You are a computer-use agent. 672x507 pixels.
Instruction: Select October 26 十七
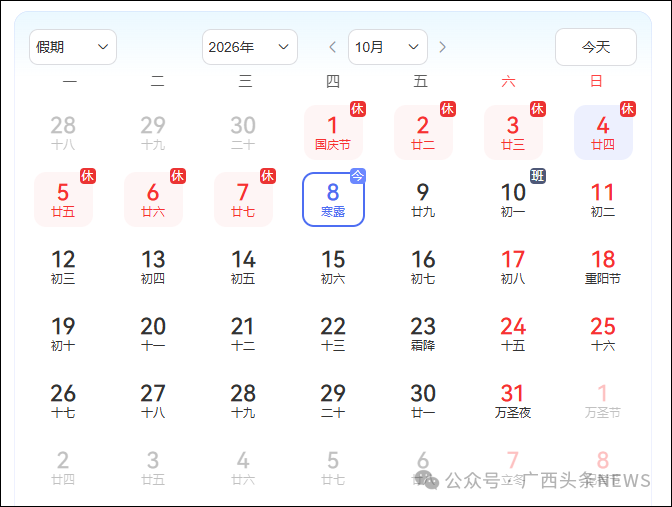pyautogui.click(x=63, y=400)
